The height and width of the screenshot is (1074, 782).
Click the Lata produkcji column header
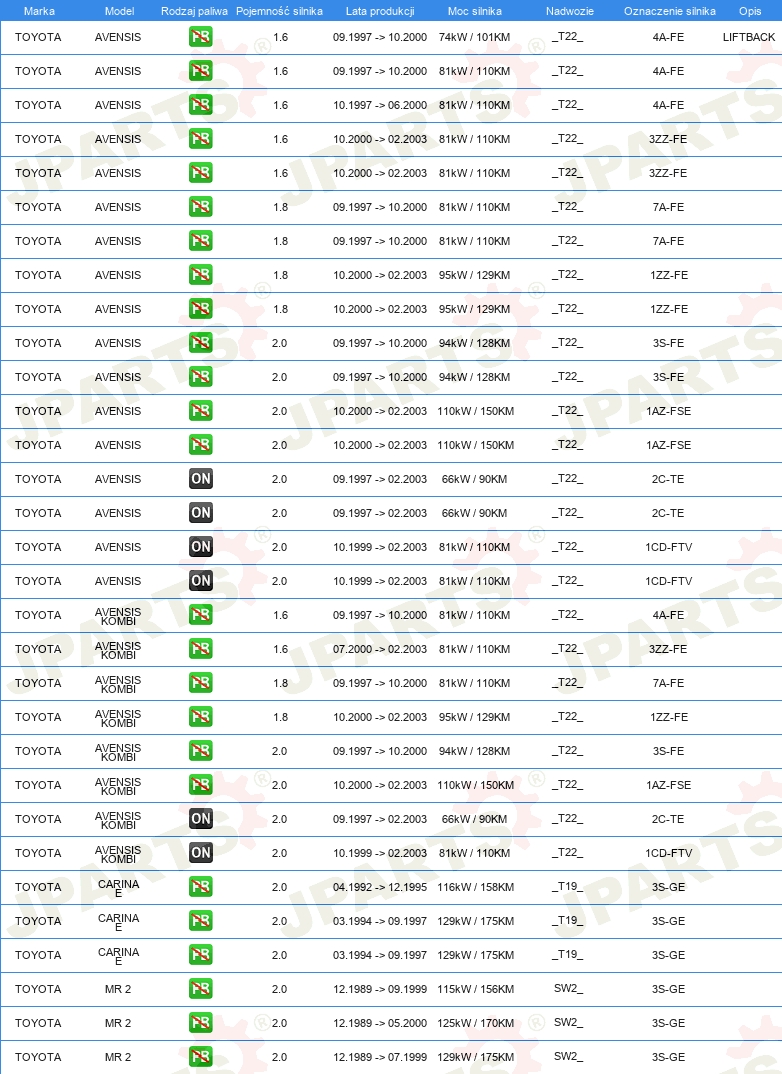pyautogui.click(x=380, y=11)
